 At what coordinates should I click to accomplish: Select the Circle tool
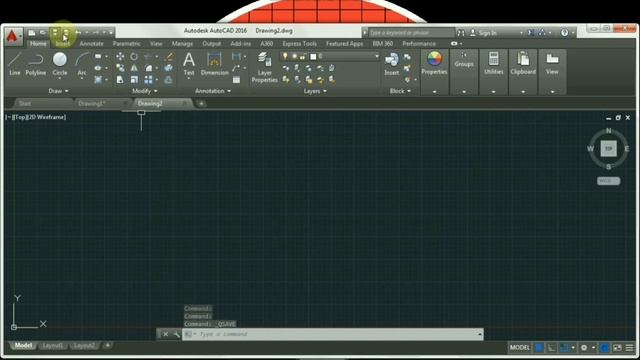(60, 63)
